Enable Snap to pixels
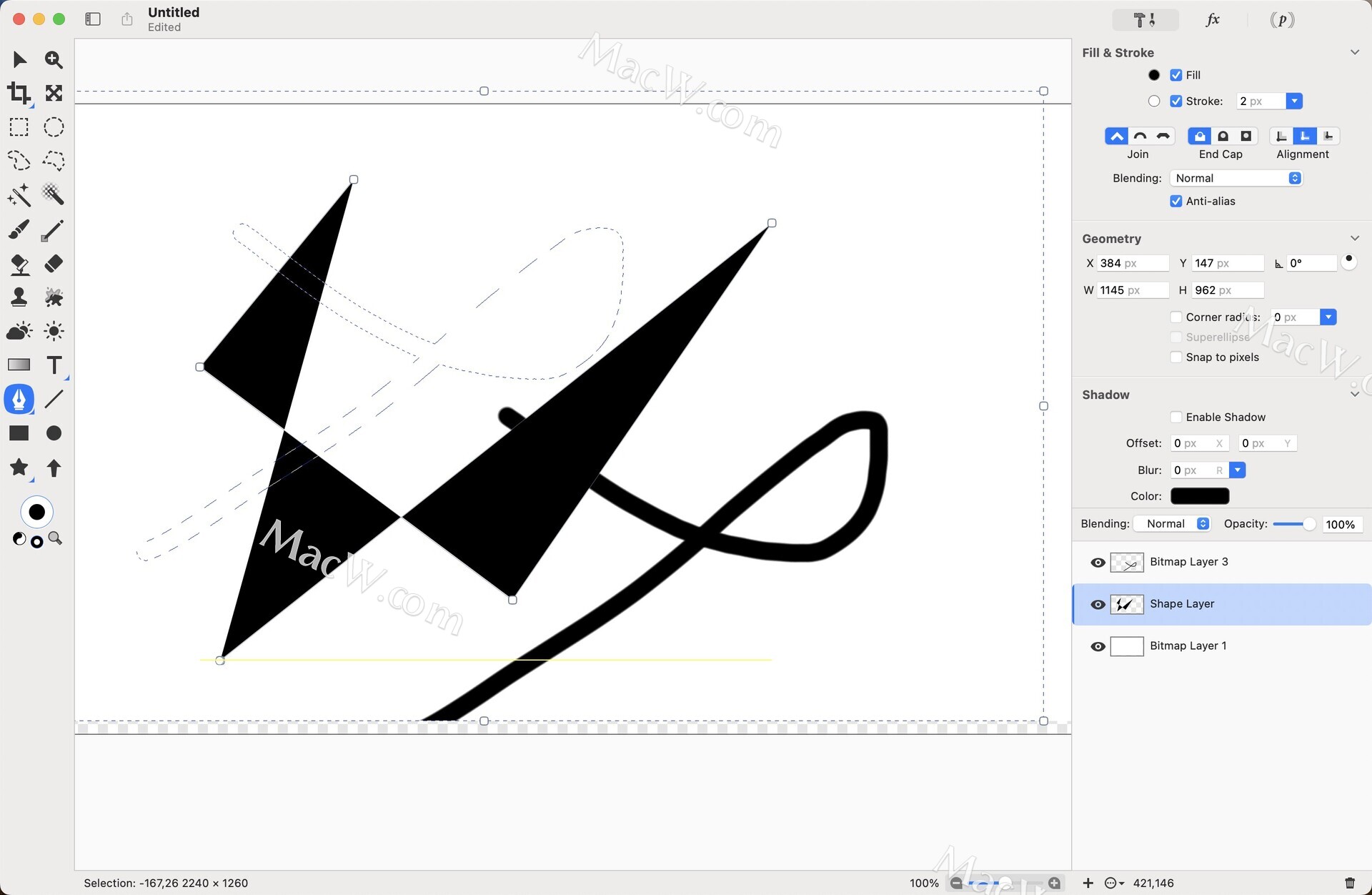 (x=1175, y=357)
